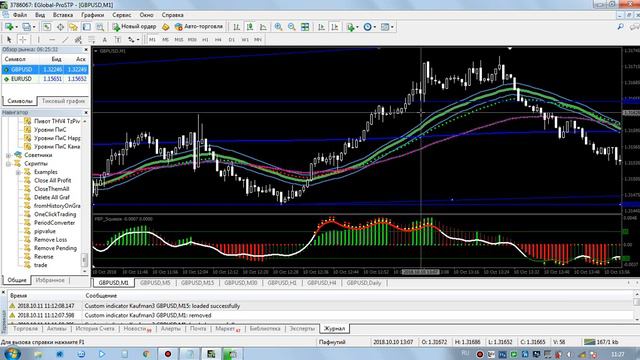Select the PeriodConverter script
The width and height of the screenshot is (640, 360).
pyautogui.click(x=54, y=223)
